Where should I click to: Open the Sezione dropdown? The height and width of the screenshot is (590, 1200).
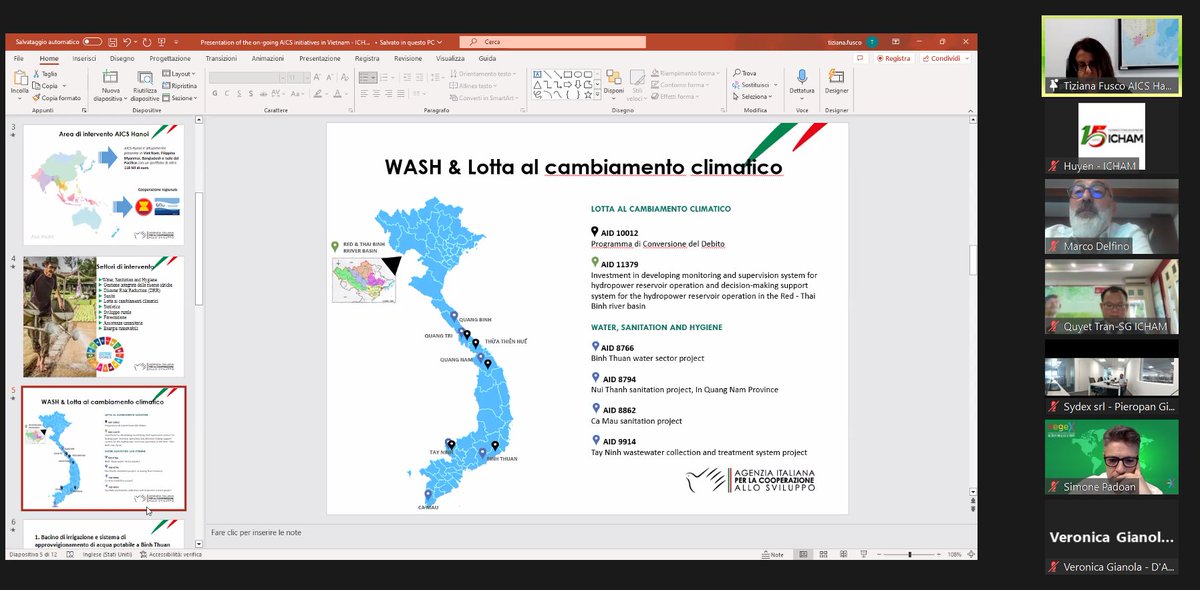(x=180, y=98)
